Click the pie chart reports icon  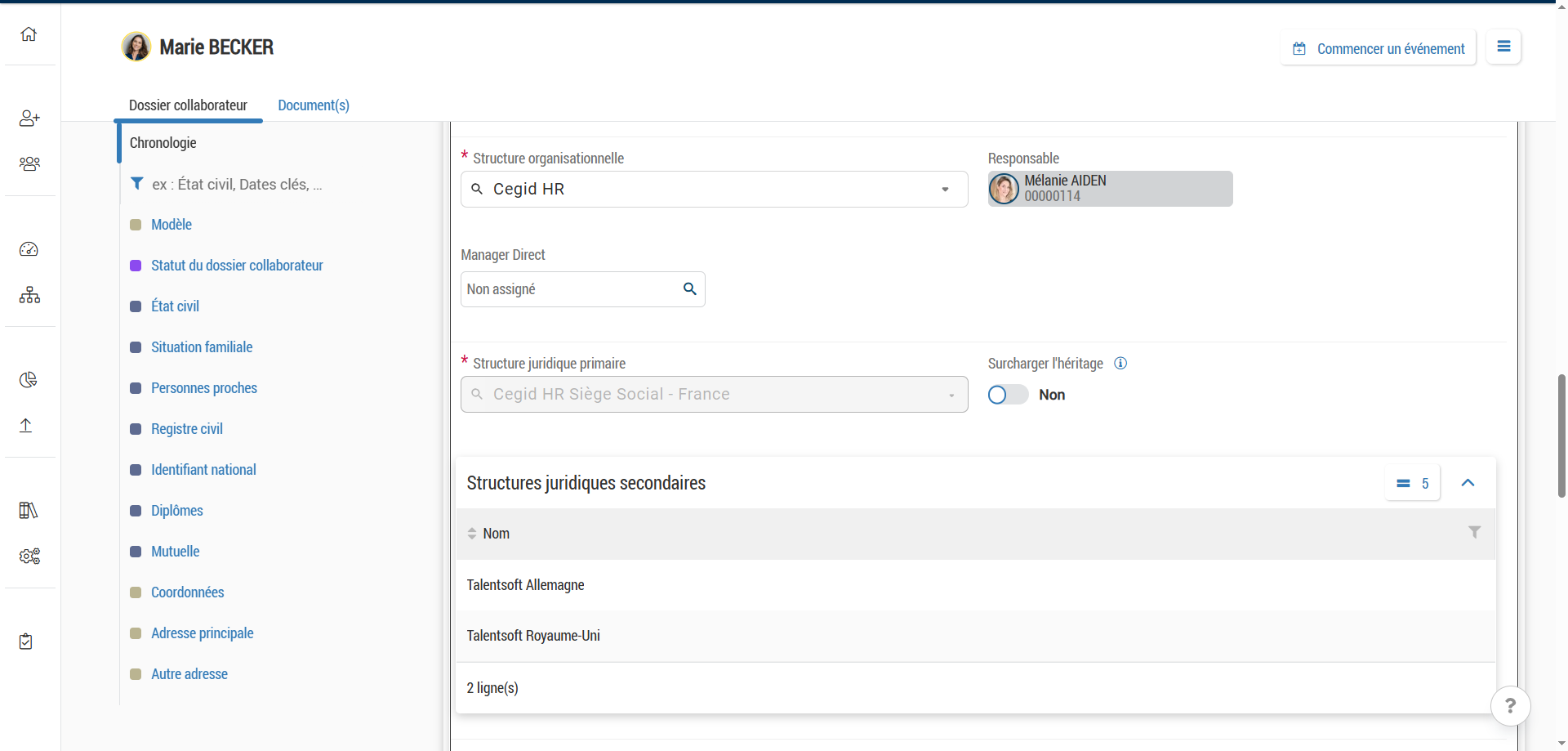pos(29,380)
